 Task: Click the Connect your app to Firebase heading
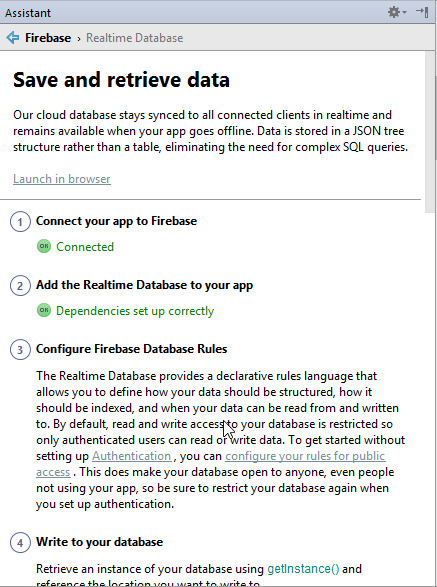click(116, 221)
